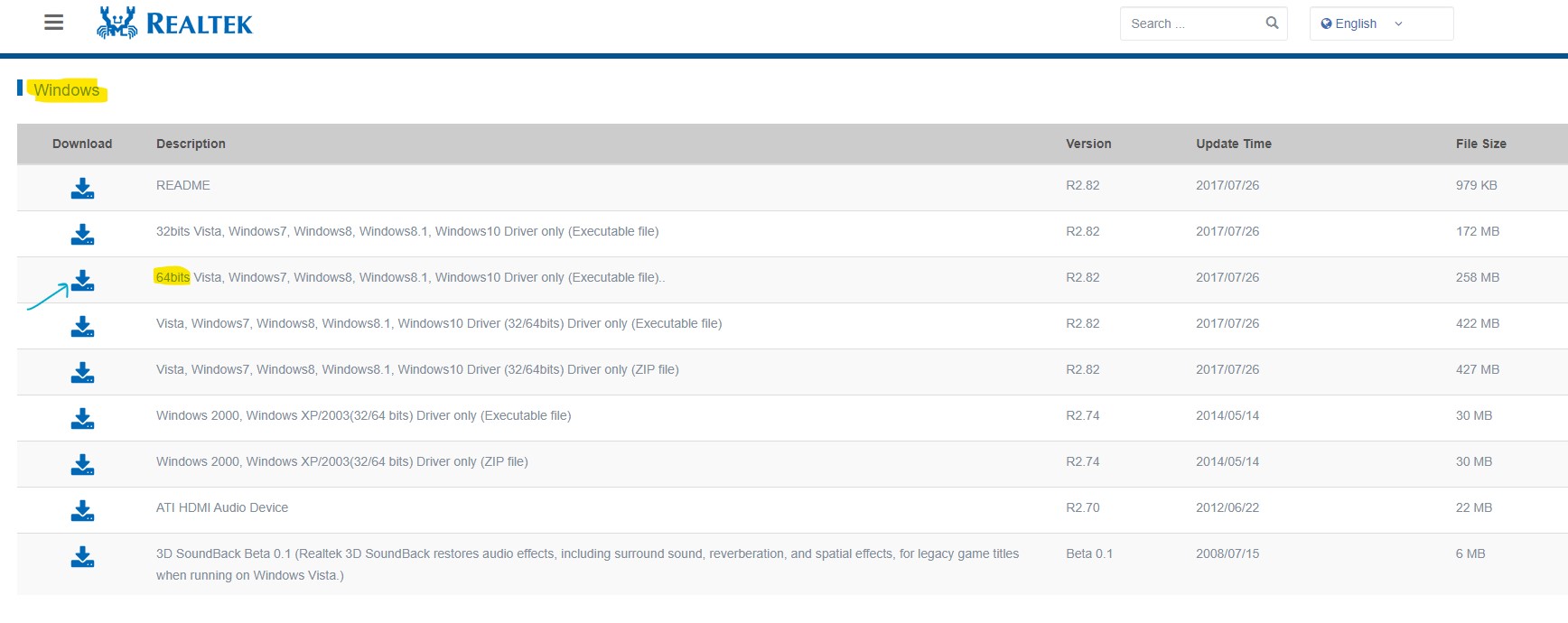This screenshot has width=1568, height=623.
Task: Click the Beta 0.1 version cell
Action: (1089, 553)
